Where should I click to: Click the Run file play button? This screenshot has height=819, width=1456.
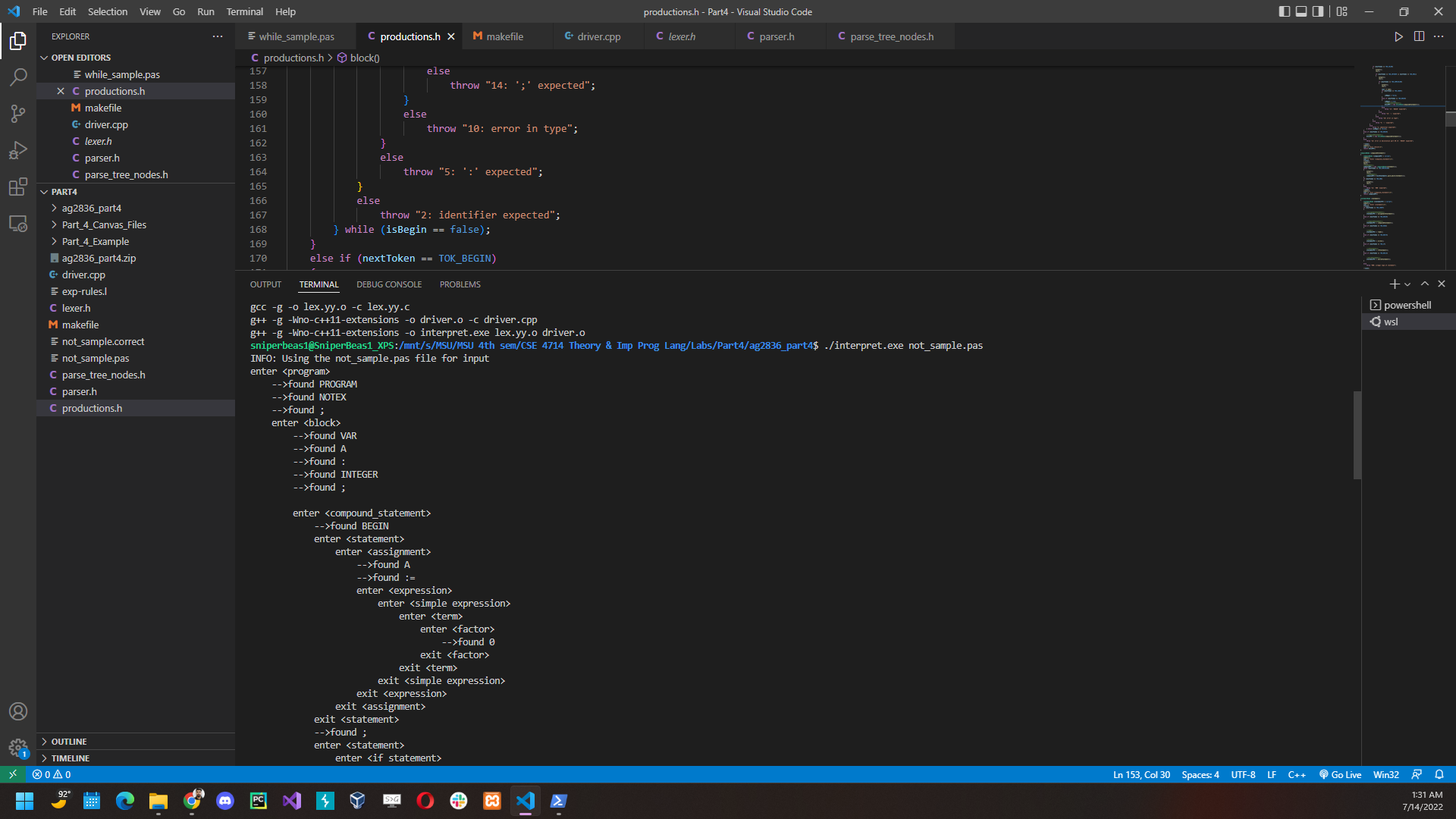click(1398, 36)
